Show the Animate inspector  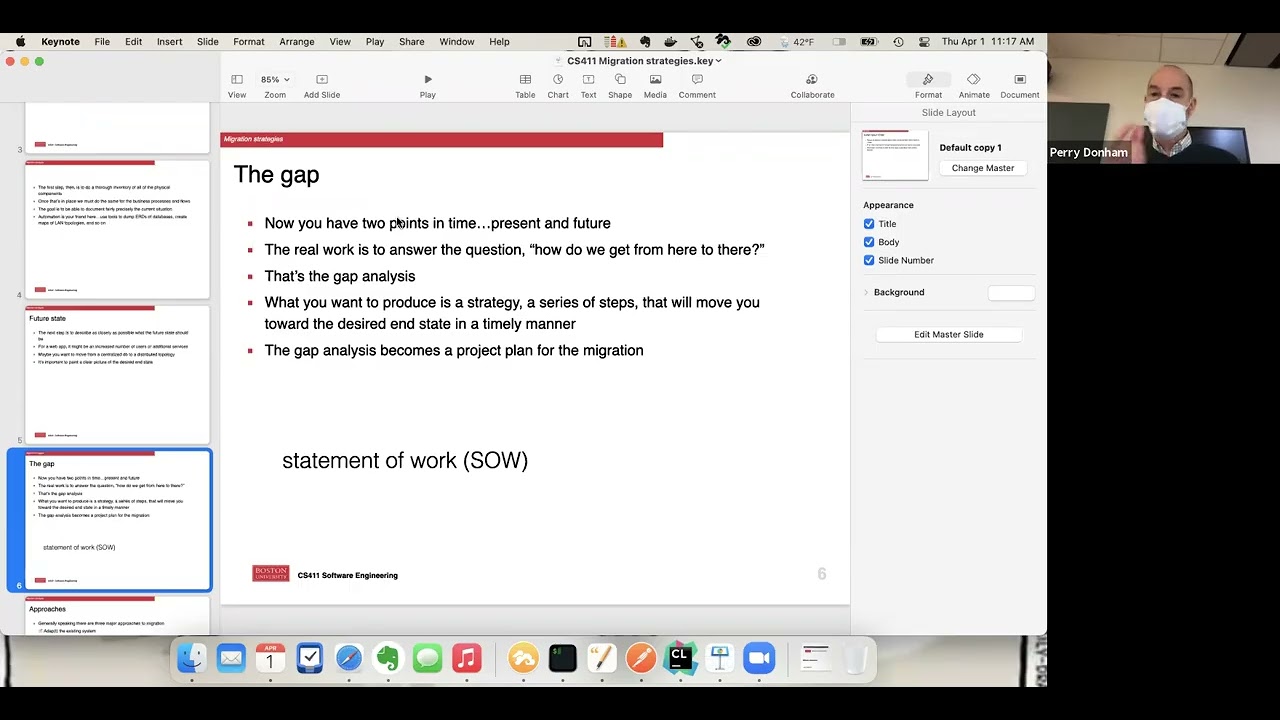click(x=974, y=86)
